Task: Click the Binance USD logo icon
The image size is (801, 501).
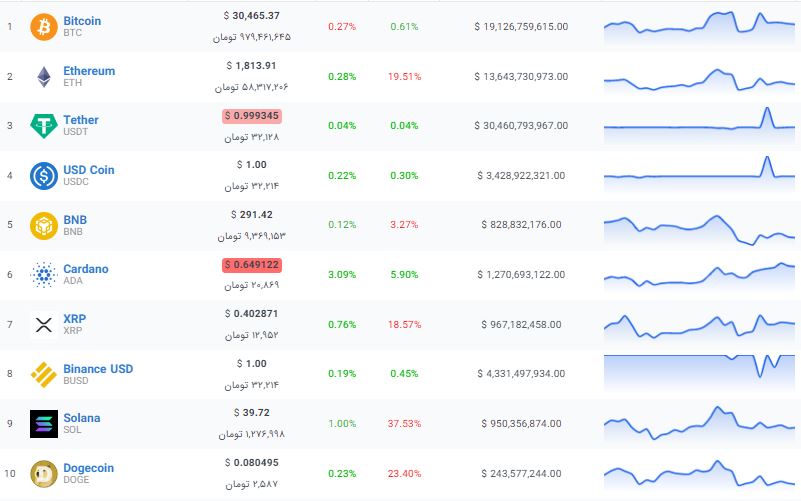Action: point(44,374)
